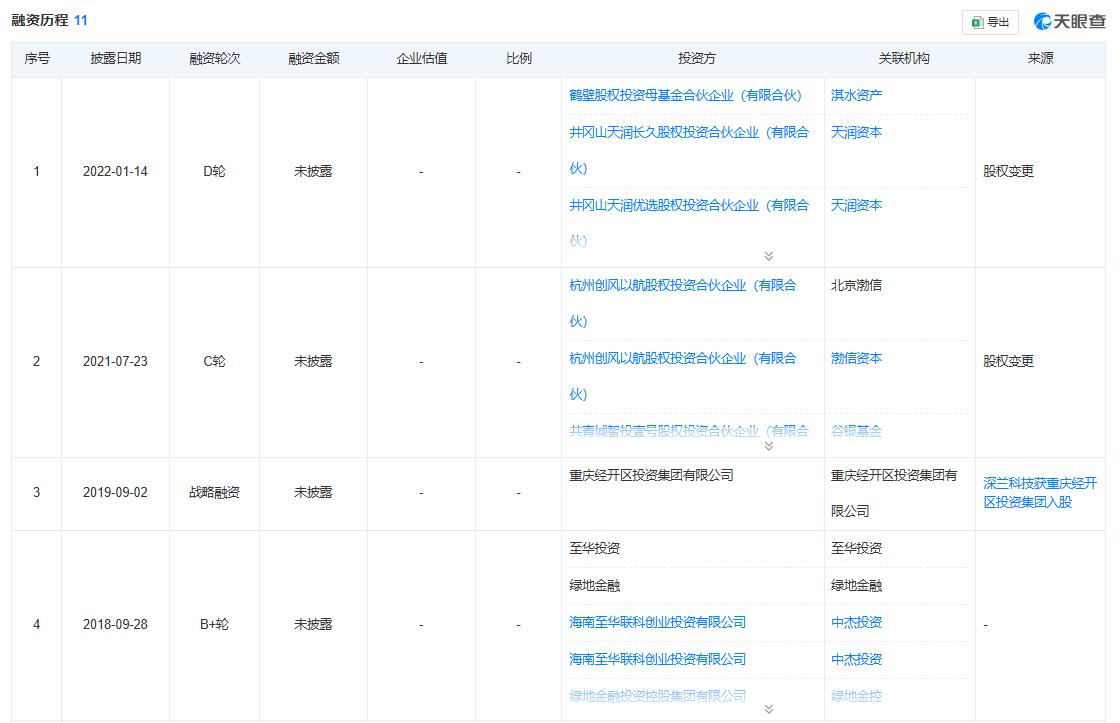Click 未披露 amount in 2022-01-14 row

314,171
